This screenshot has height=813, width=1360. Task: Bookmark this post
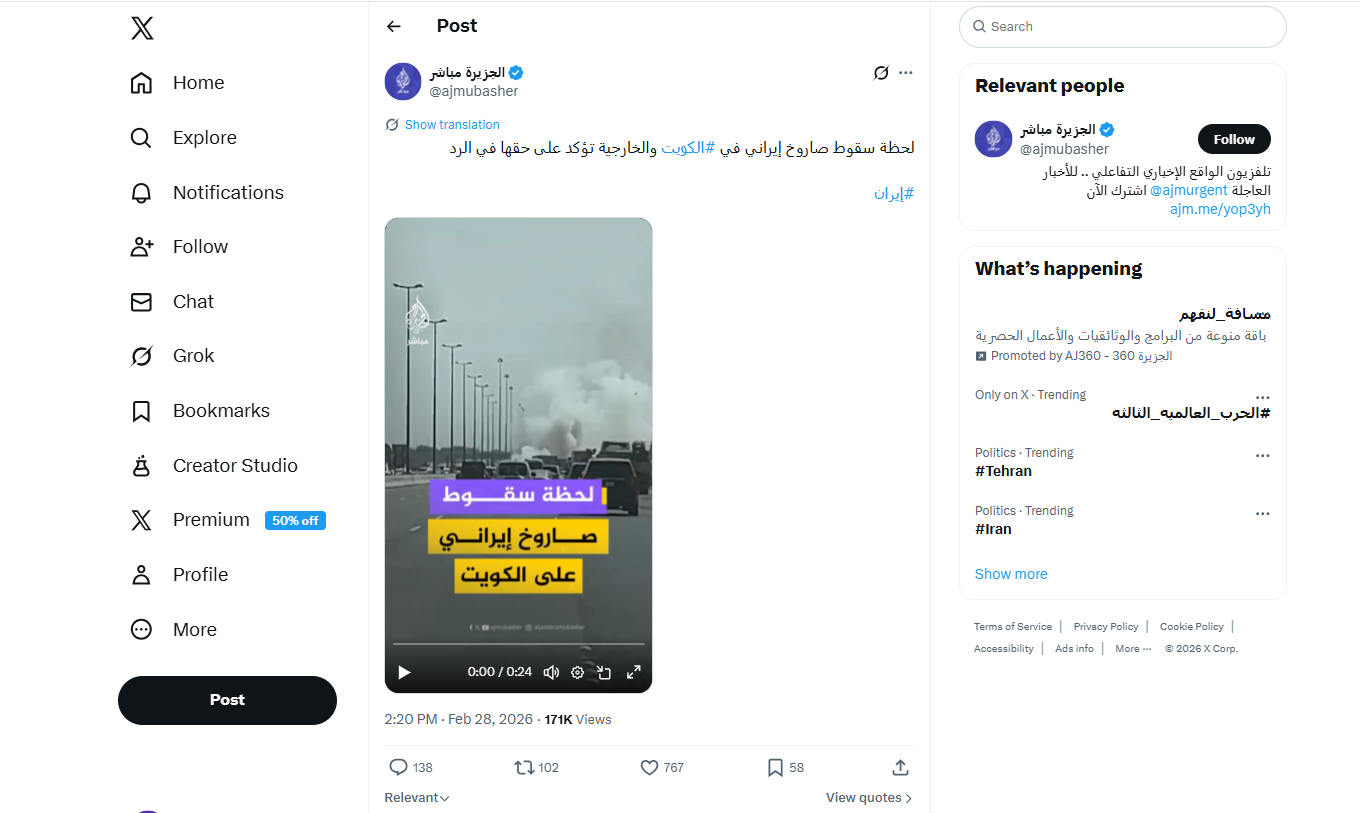(775, 767)
